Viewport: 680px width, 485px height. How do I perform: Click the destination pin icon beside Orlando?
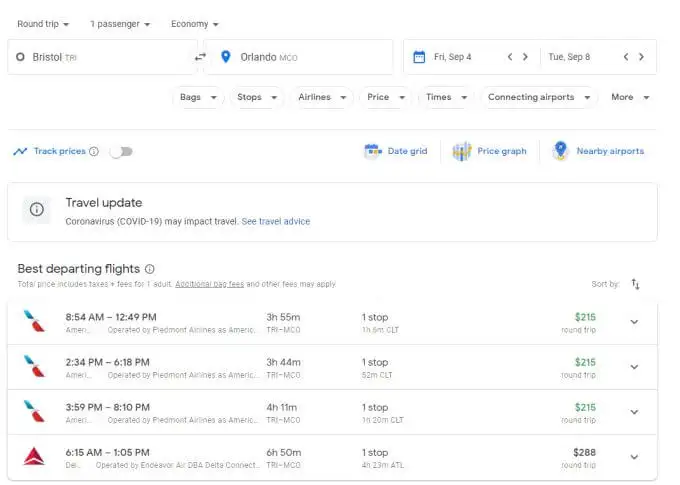tap(226, 57)
